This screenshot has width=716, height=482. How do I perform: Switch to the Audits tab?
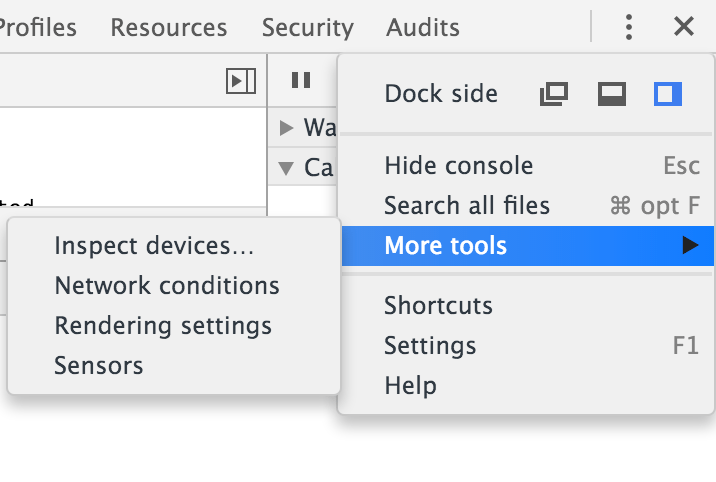(x=423, y=27)
